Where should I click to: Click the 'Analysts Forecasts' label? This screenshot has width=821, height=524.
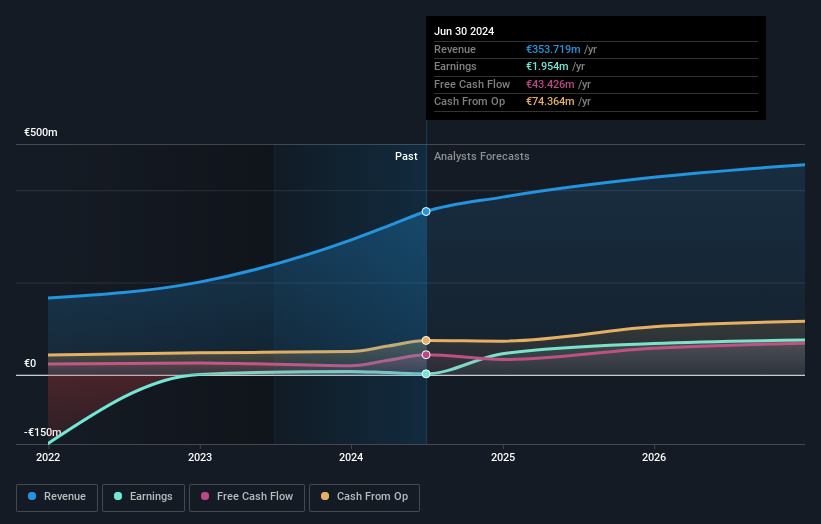point(482,156)
